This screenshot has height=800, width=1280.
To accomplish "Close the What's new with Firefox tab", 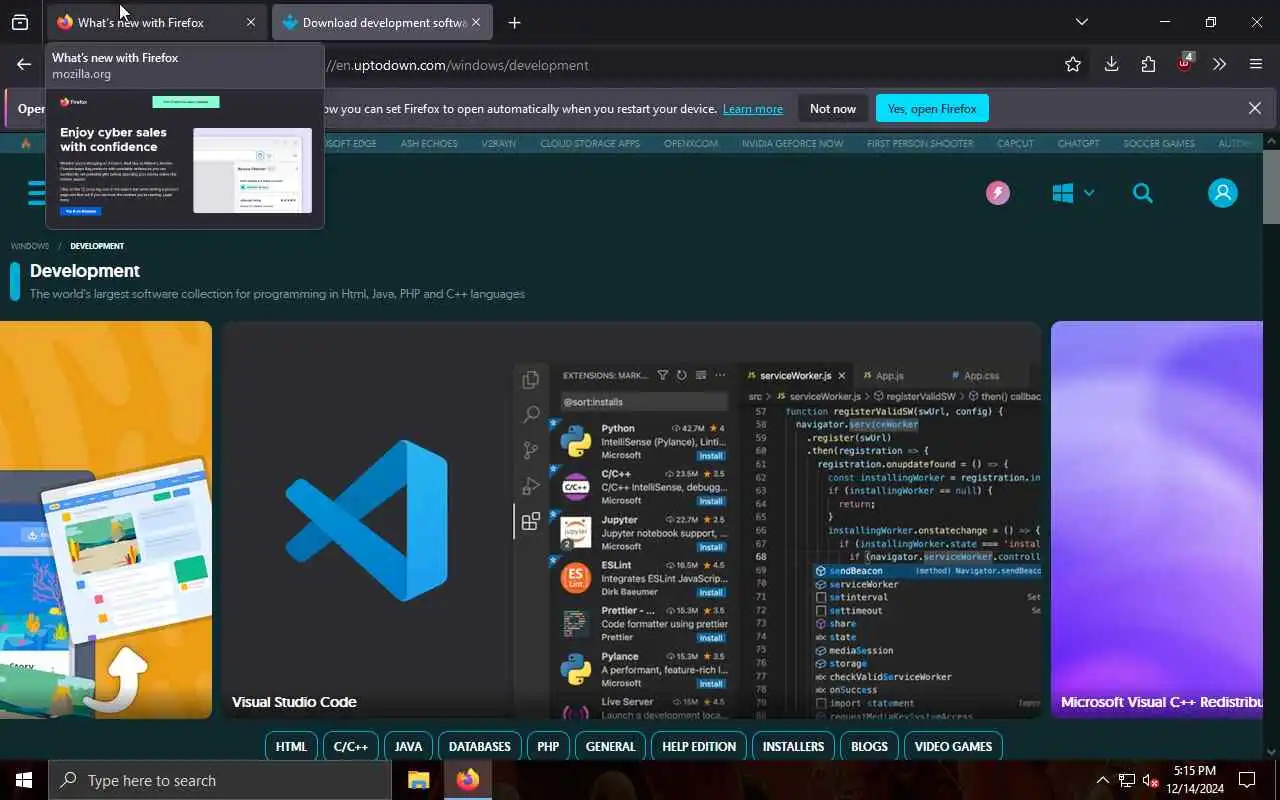I will (251, 22).
